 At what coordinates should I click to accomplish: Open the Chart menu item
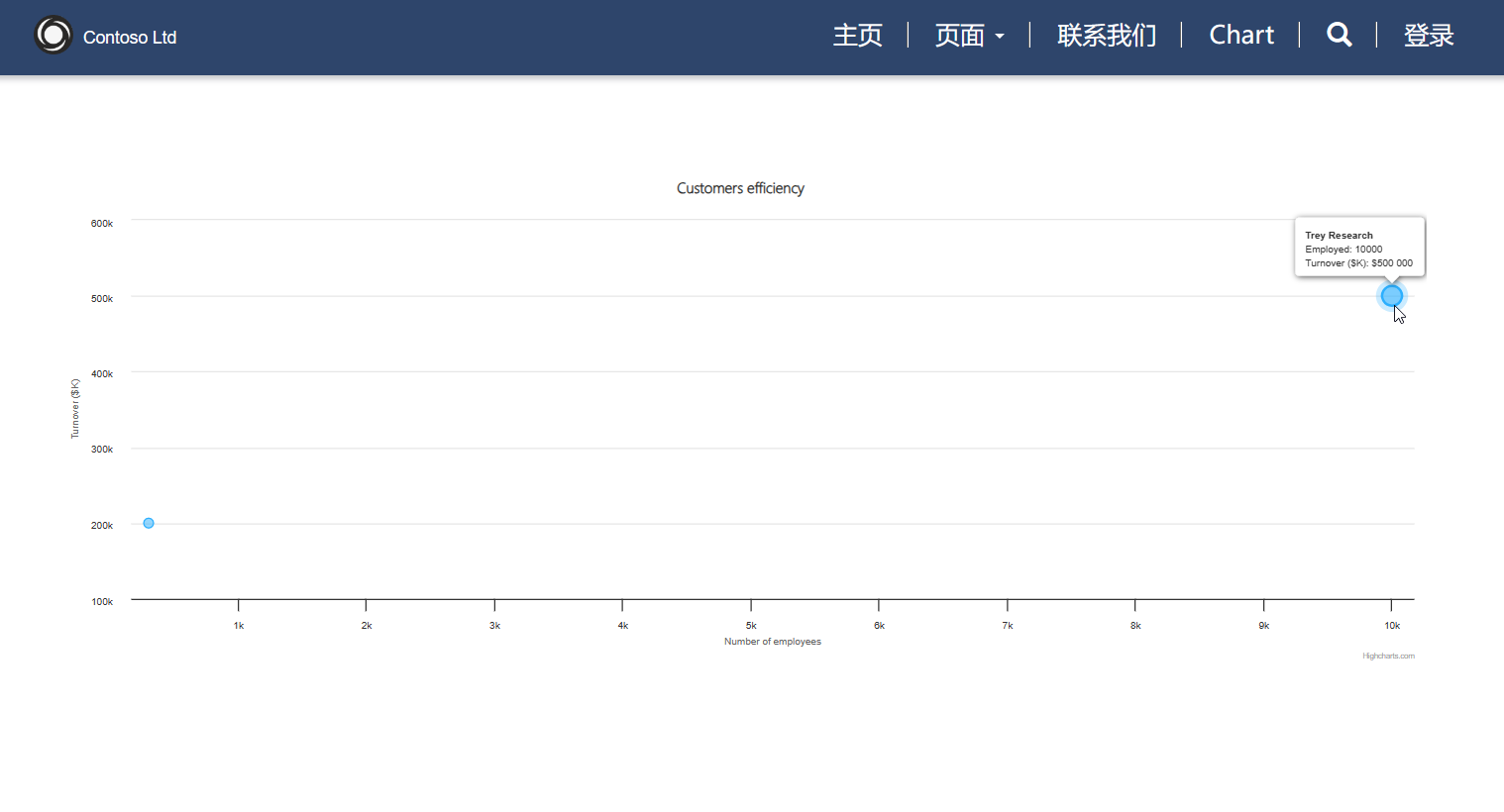point(1241,36)
